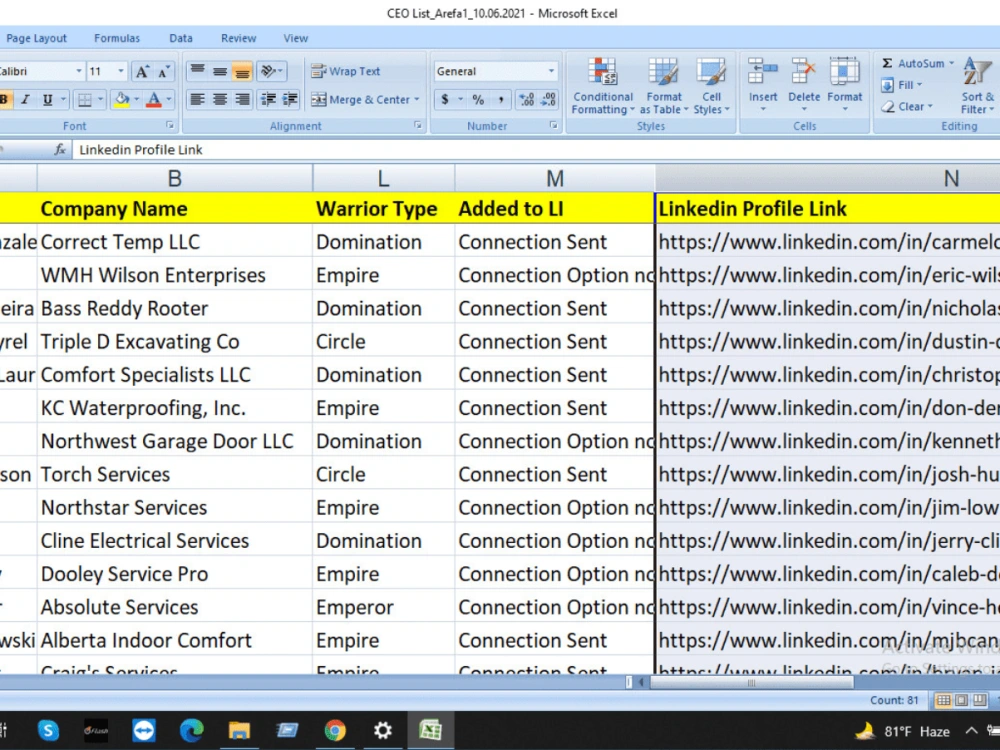This screenshot has height=750, width=1000.
Task: Open AutoSum dropdown arrow
Action: (952, 63)
